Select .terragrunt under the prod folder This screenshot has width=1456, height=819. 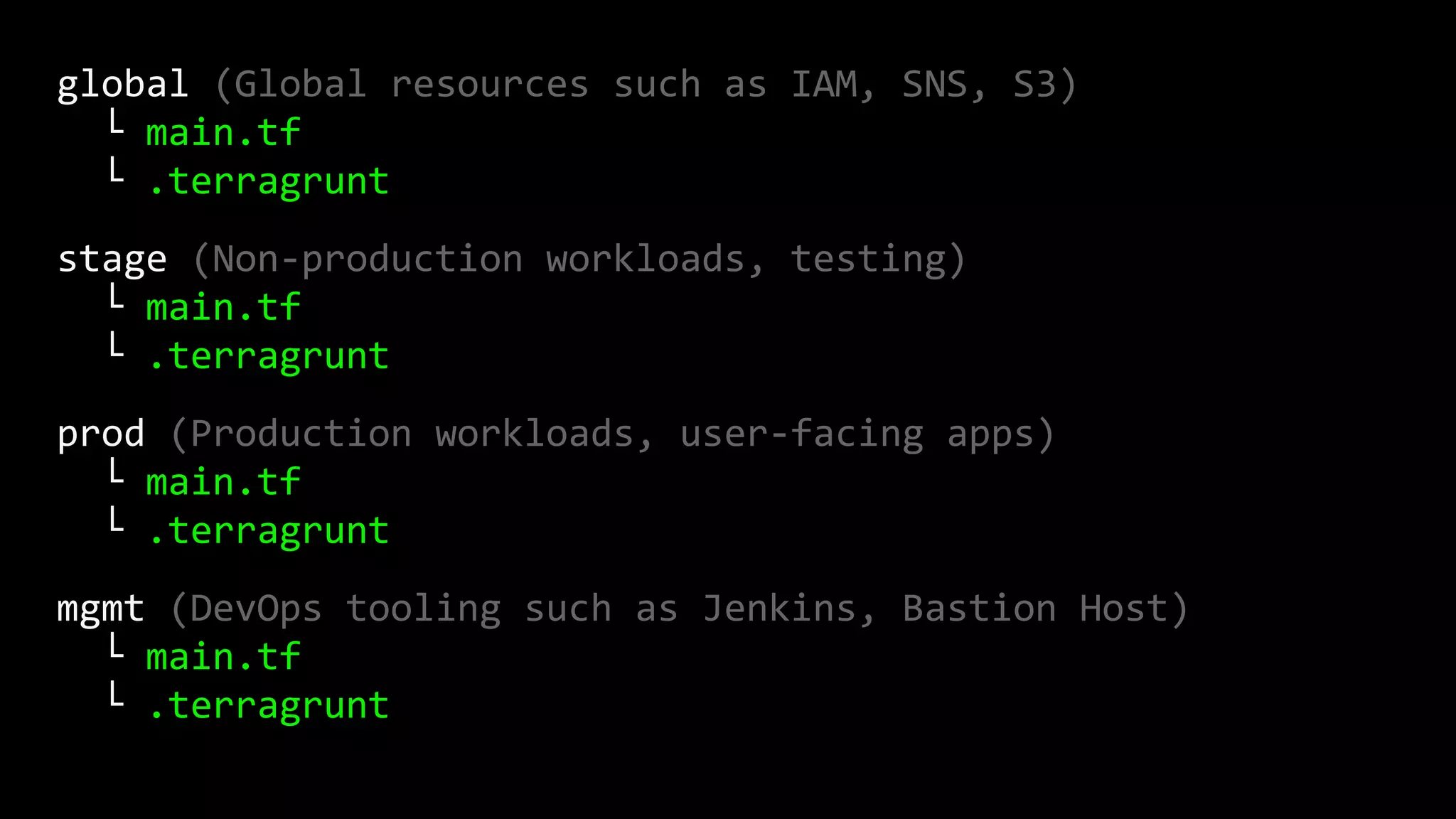click(x=269, y=532)
